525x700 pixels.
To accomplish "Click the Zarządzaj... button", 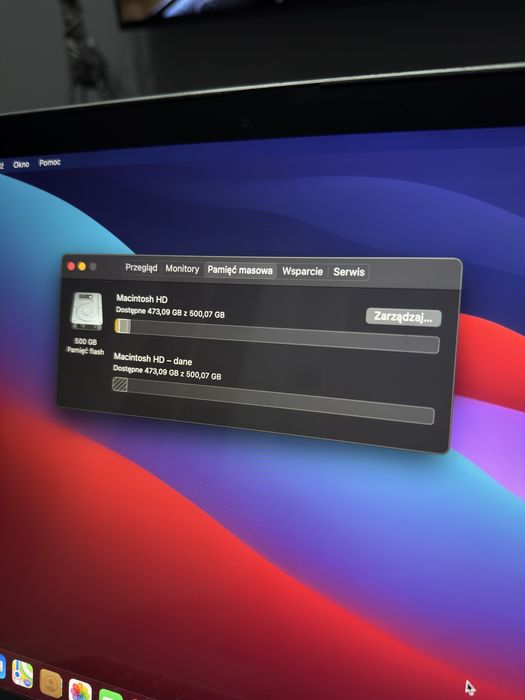I will tap(403, 317).
